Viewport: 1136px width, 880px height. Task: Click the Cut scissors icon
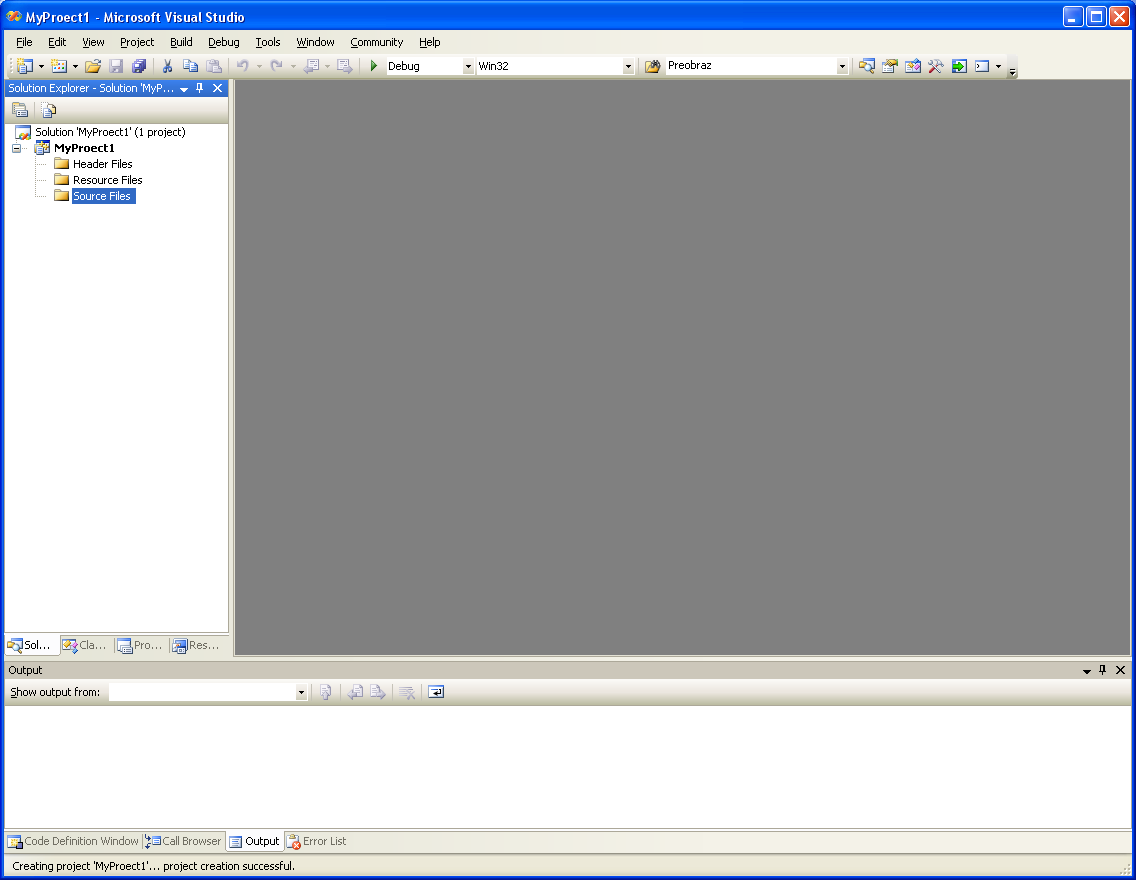[x=167, y=66]
